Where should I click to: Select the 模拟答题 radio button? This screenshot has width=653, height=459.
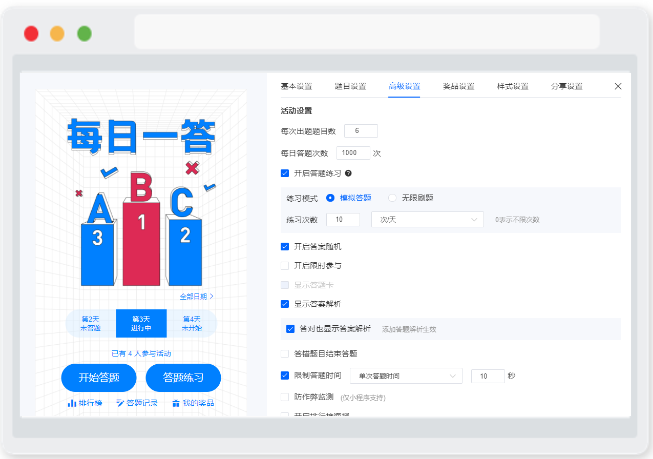[x=330, y=198]
